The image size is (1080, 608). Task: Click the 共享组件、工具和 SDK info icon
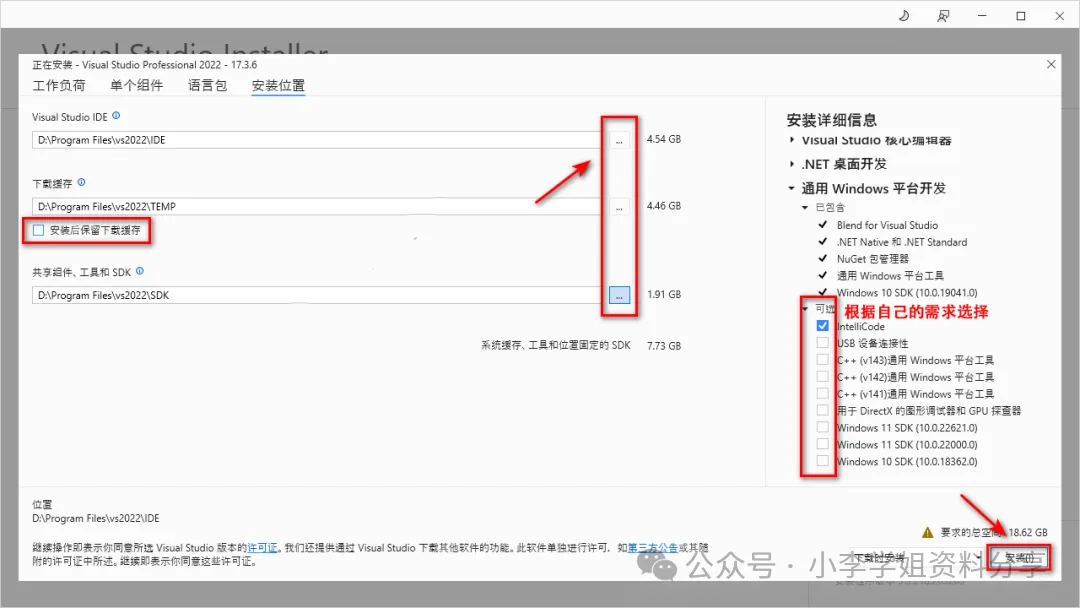click(x=140, y=271)
